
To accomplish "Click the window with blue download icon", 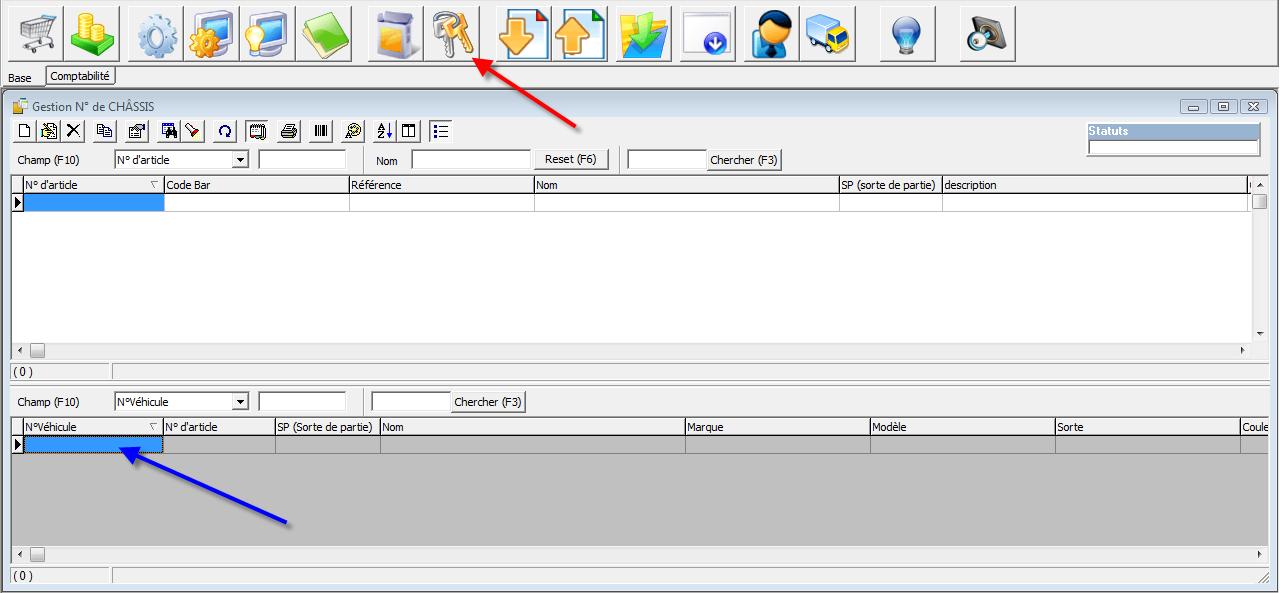I will tap(707, 34).
